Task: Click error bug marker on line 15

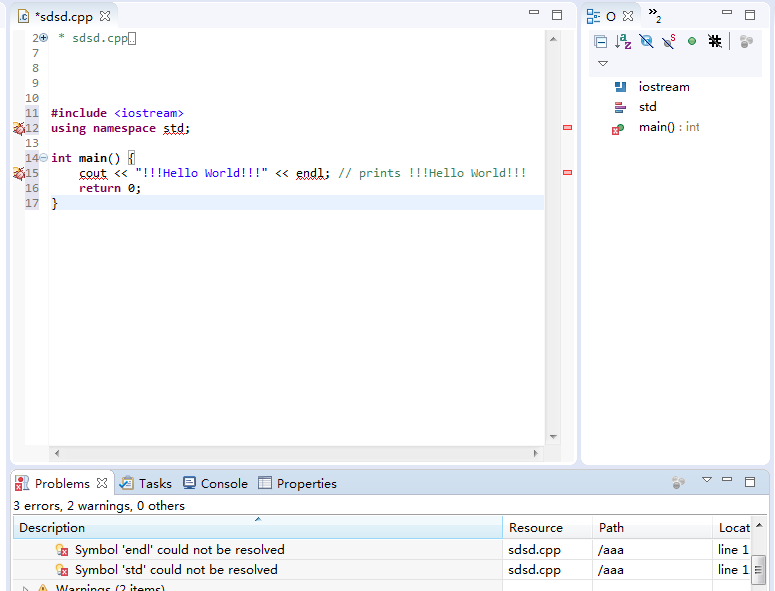Action: (19, 173)
